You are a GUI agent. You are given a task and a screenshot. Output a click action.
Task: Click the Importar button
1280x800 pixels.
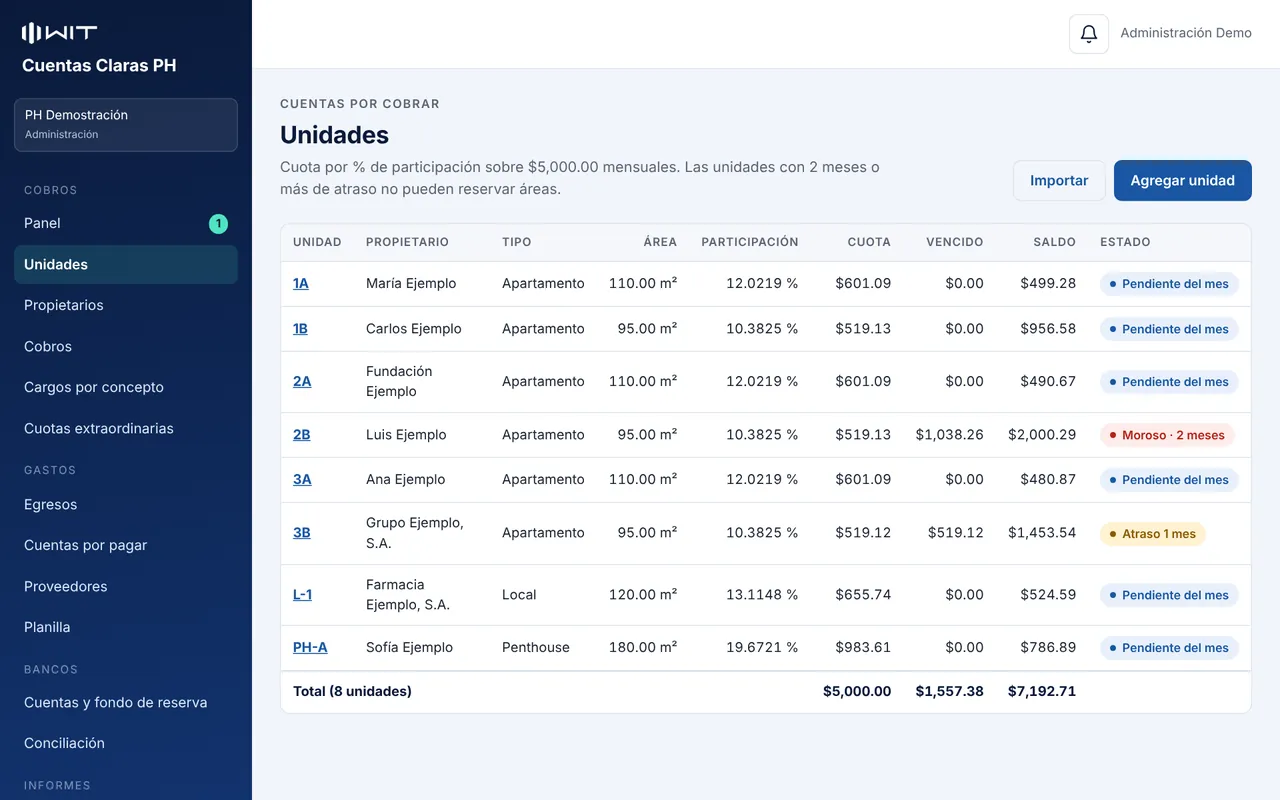click(1059, 181)
